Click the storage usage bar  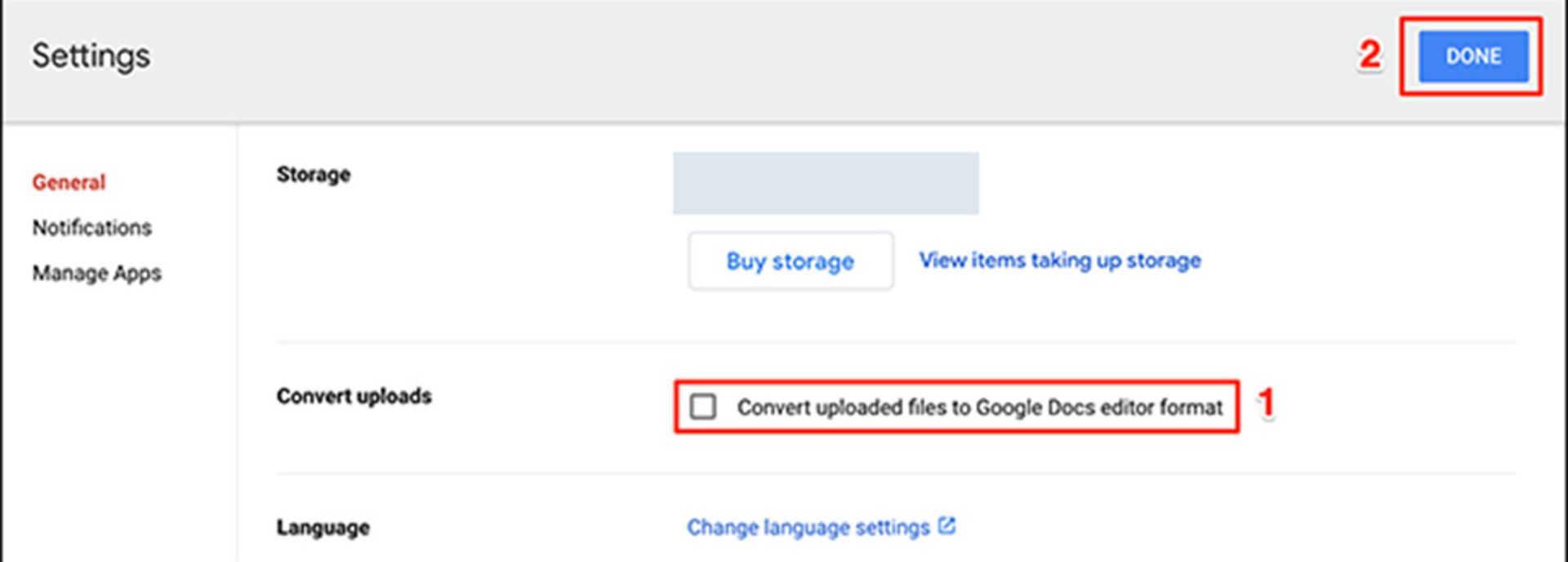825,183
